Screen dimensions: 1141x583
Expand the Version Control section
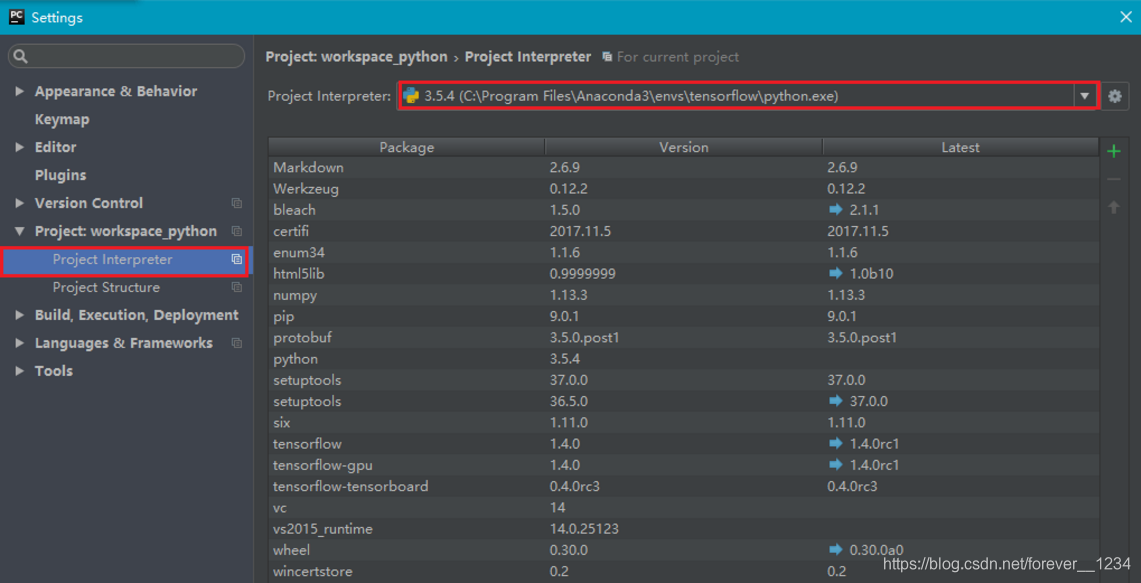(20, 203)
